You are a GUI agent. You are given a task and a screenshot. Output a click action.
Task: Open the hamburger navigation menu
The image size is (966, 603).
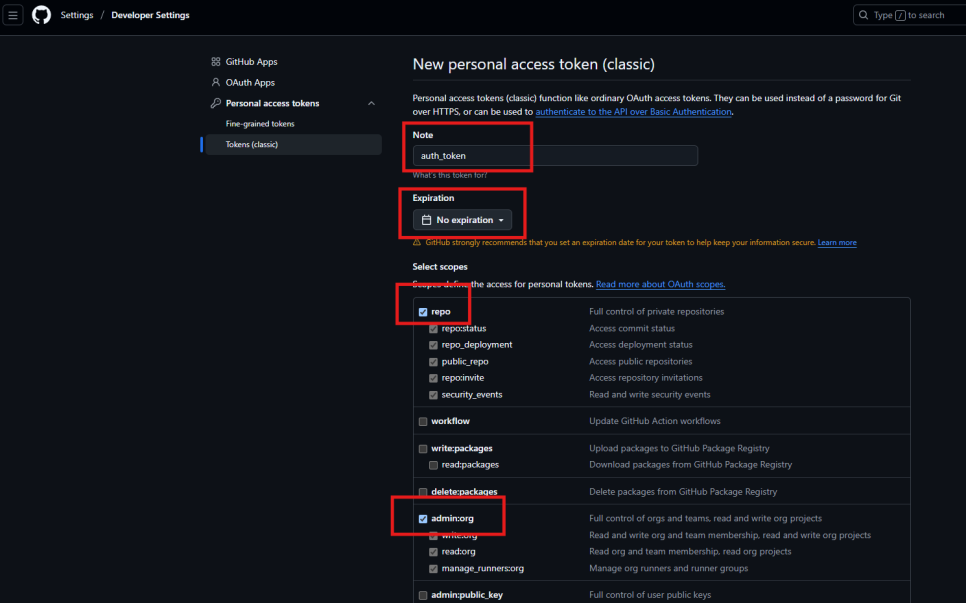click(12, 15)
